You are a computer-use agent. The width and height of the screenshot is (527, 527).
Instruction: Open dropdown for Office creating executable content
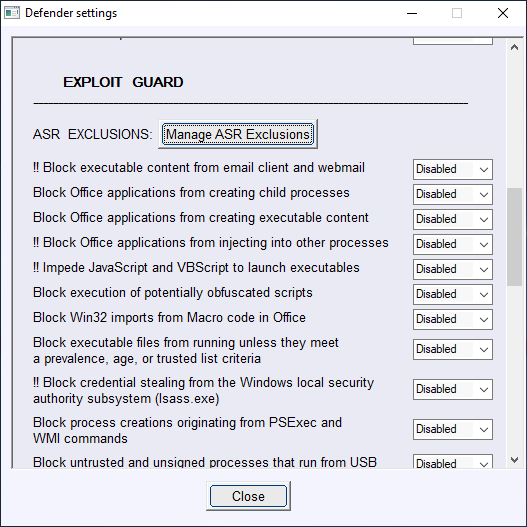pos(453,219)
